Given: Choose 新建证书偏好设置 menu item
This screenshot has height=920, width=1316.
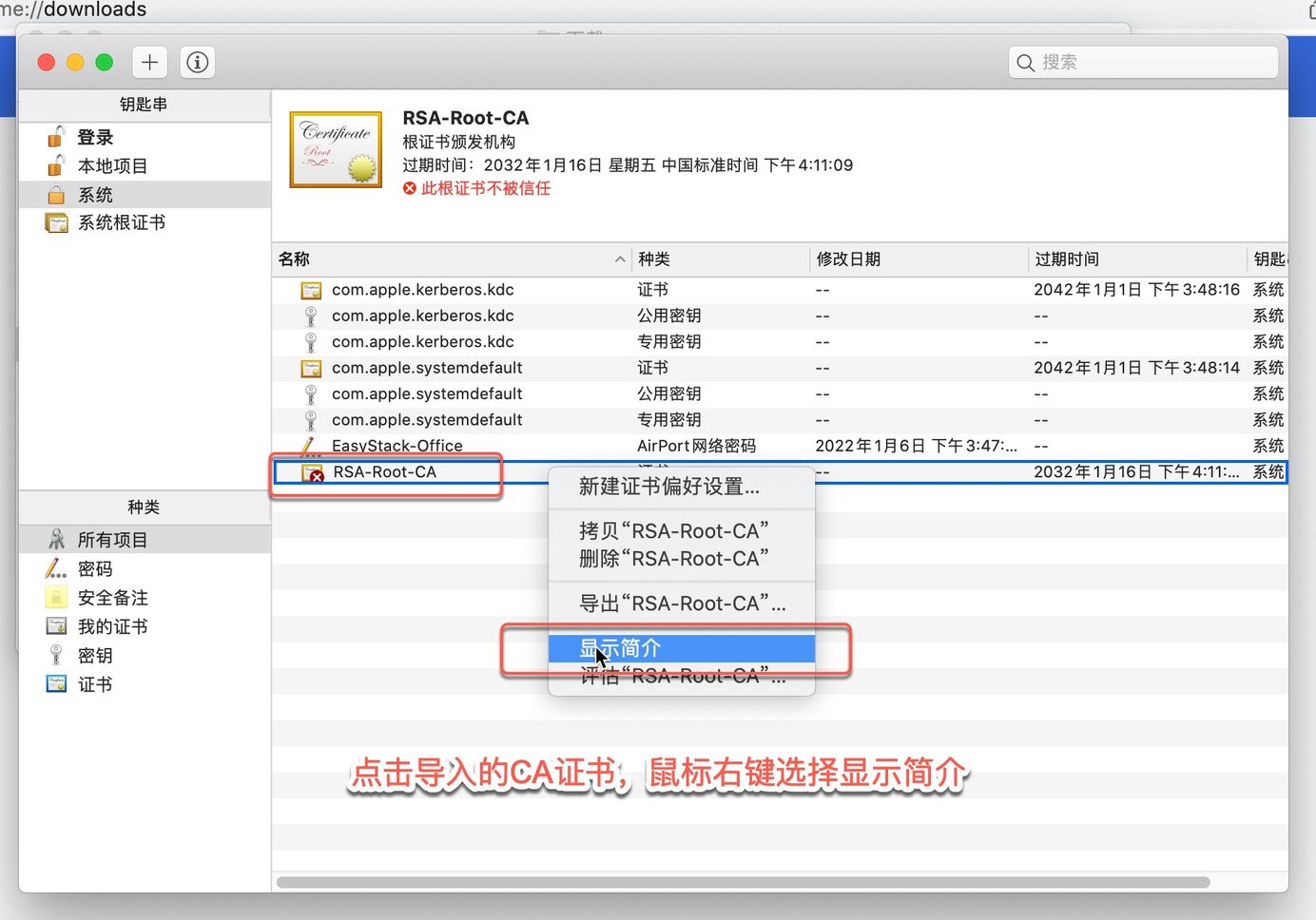Looking at the screenshot, I should click(x=668, y=487).
